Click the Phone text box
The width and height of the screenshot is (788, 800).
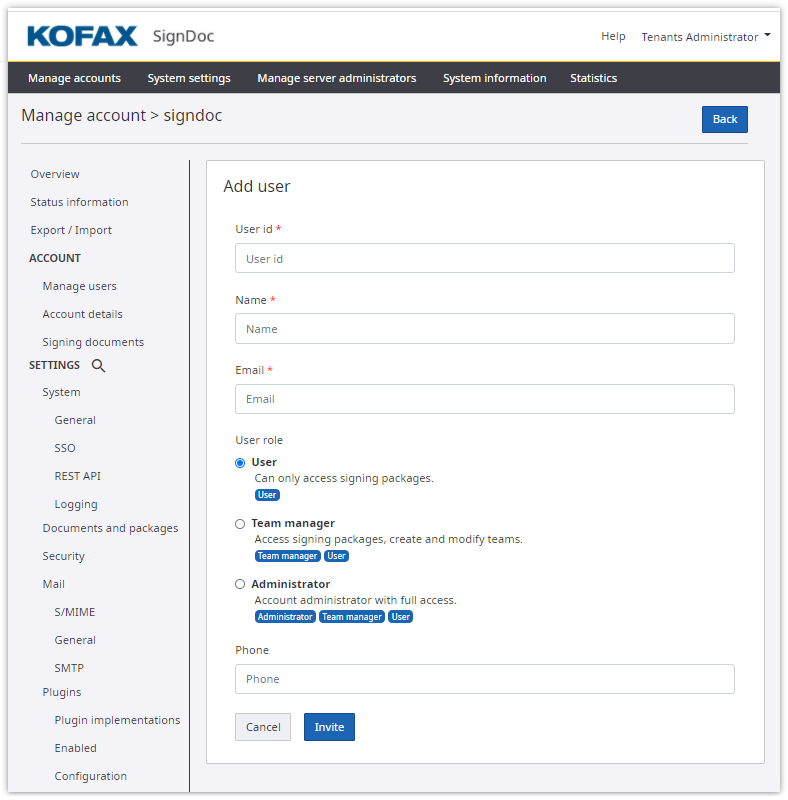[484, 679]
